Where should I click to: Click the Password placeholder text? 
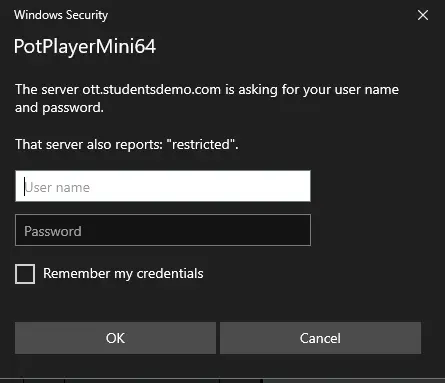tap(53, 231)
